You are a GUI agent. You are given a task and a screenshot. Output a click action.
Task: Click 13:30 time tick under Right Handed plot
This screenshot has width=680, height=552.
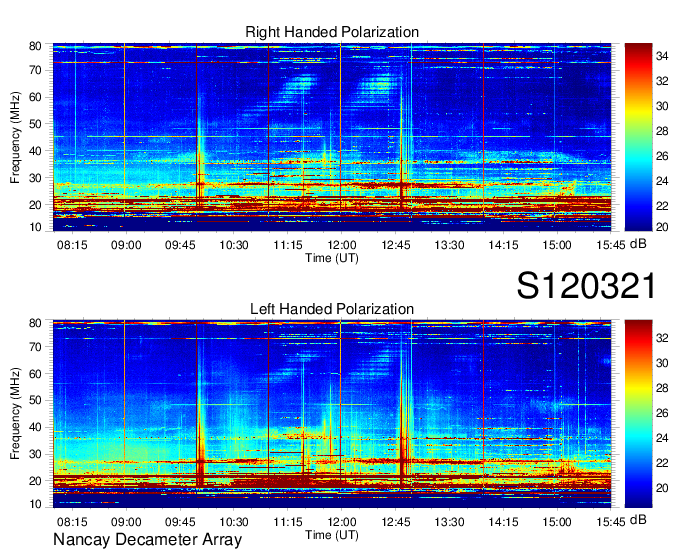coord(449,245)
